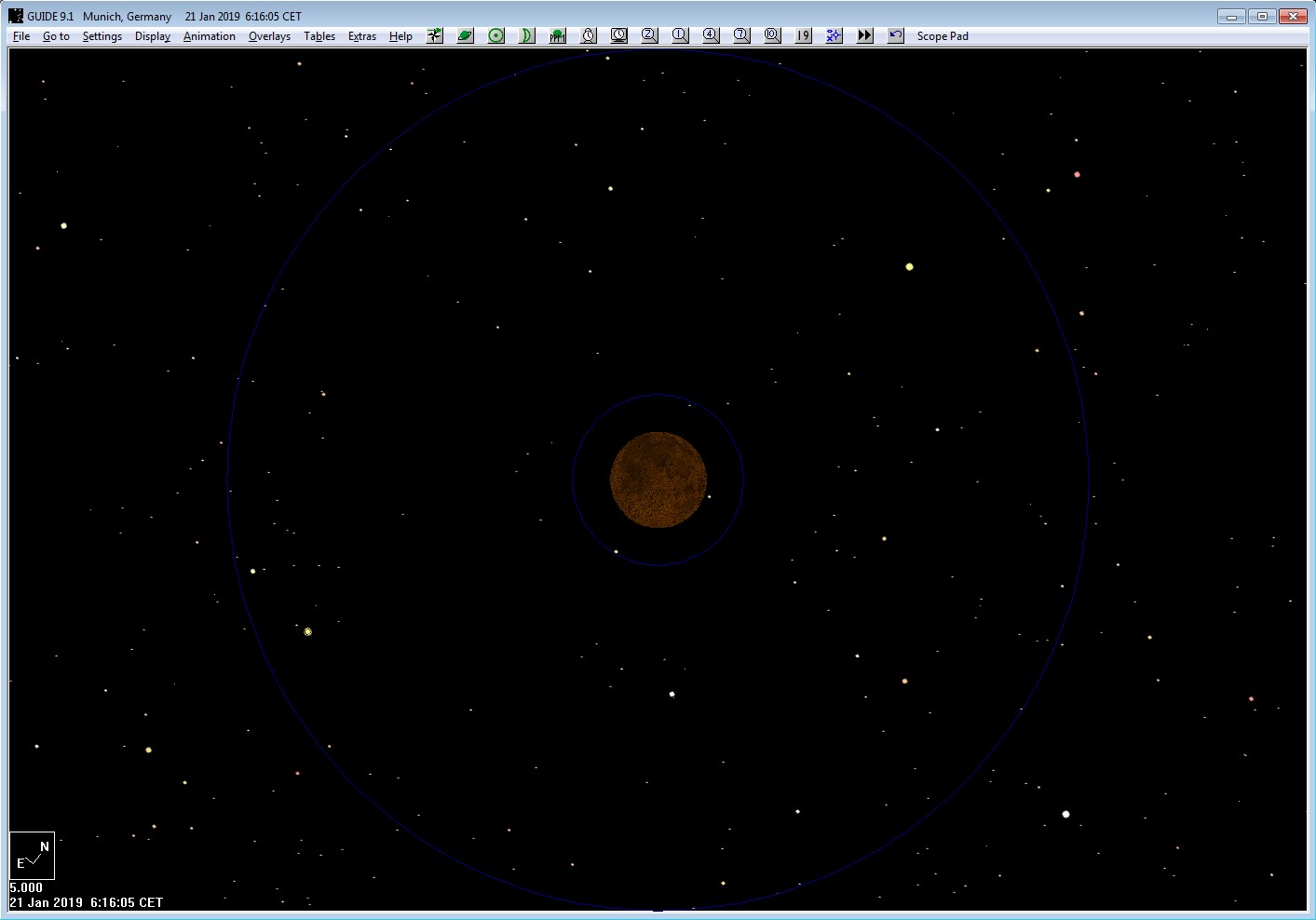Select zoom level 2 magnifier icon
1316x920 pixels.
point(650,35)
